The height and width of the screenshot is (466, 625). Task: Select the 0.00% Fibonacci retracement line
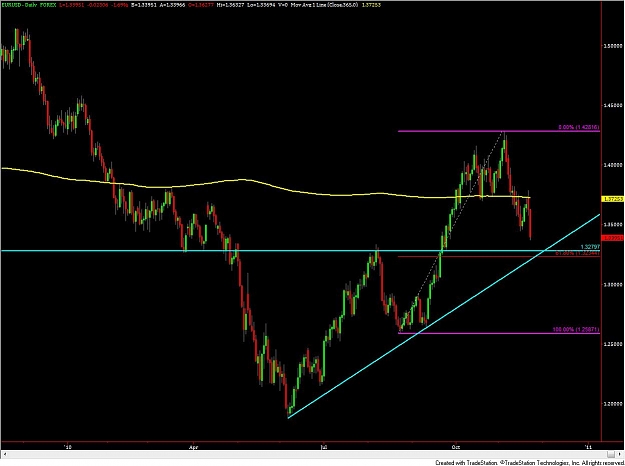coord(499,131)
